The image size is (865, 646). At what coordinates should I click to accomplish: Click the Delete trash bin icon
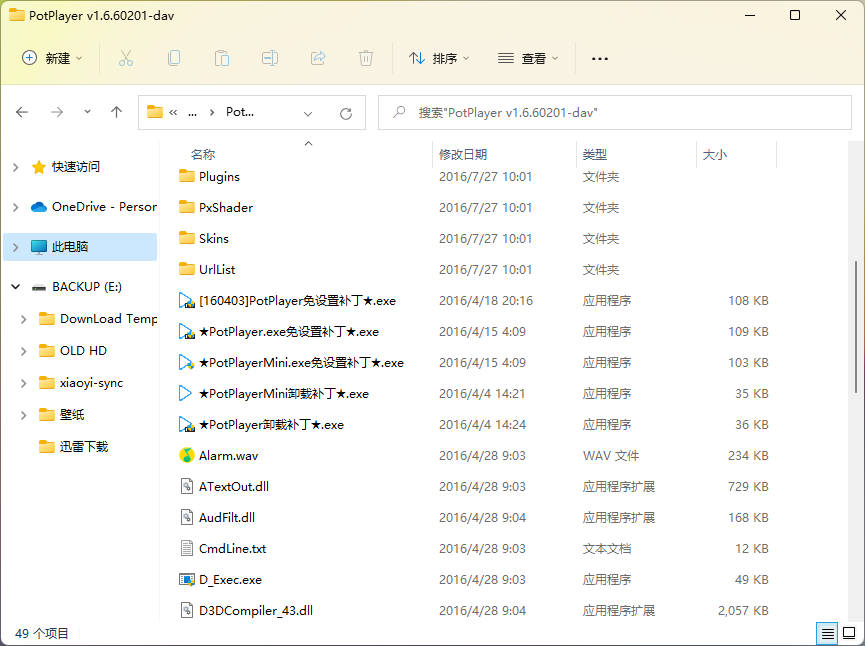click(366, 58)
